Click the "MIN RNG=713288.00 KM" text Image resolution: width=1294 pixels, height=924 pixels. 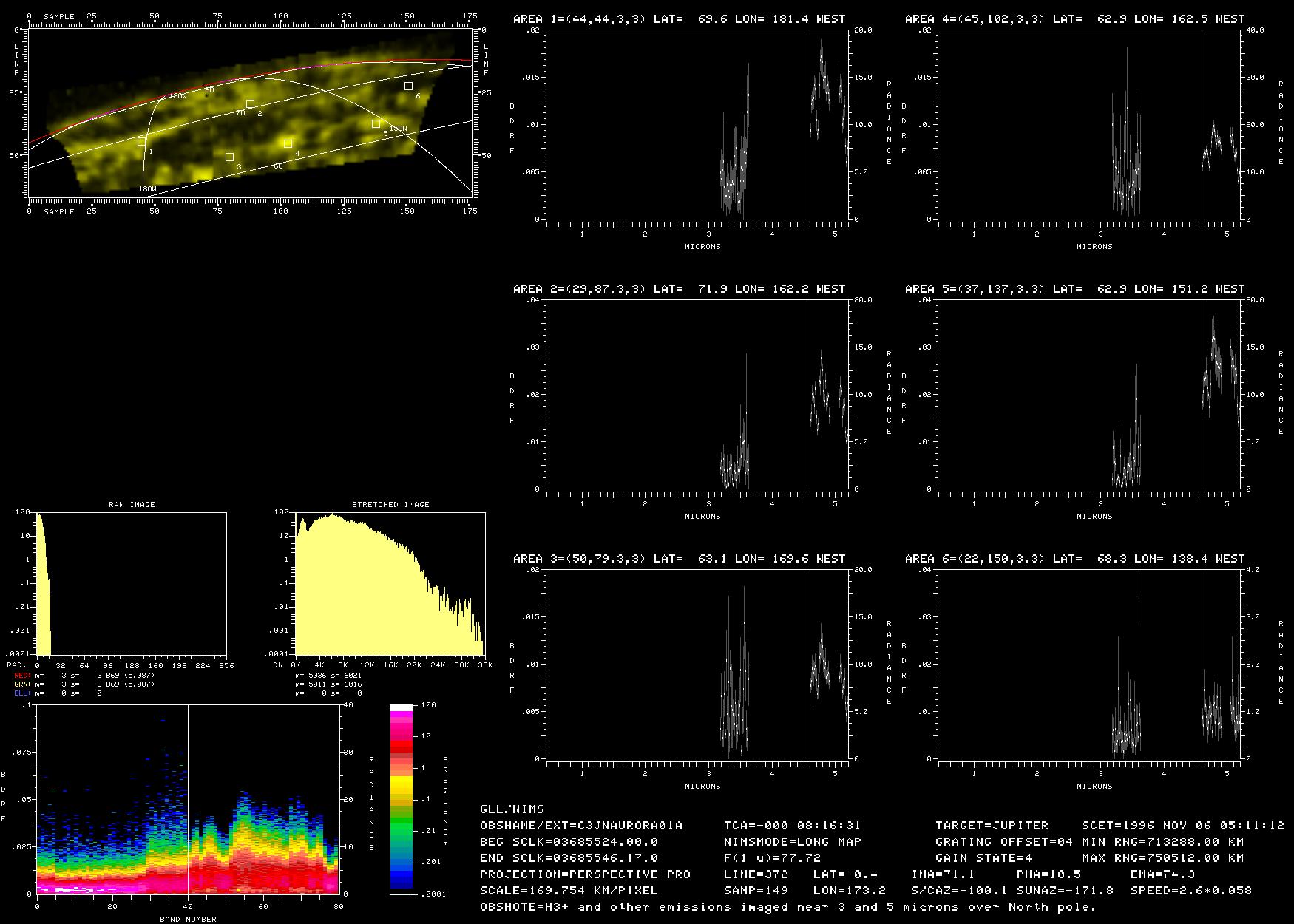coord(1162,842)
